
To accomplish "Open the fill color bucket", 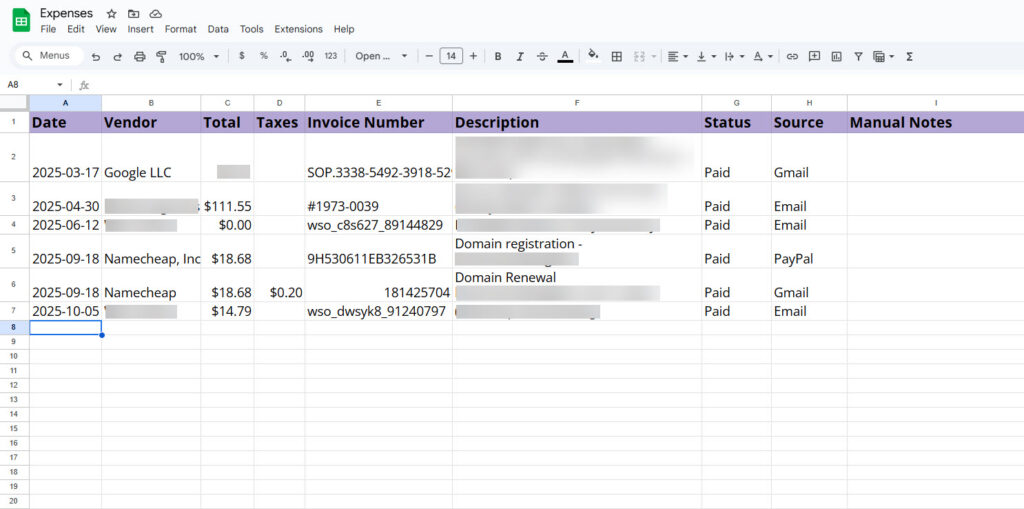I will (x=593, y=56).
